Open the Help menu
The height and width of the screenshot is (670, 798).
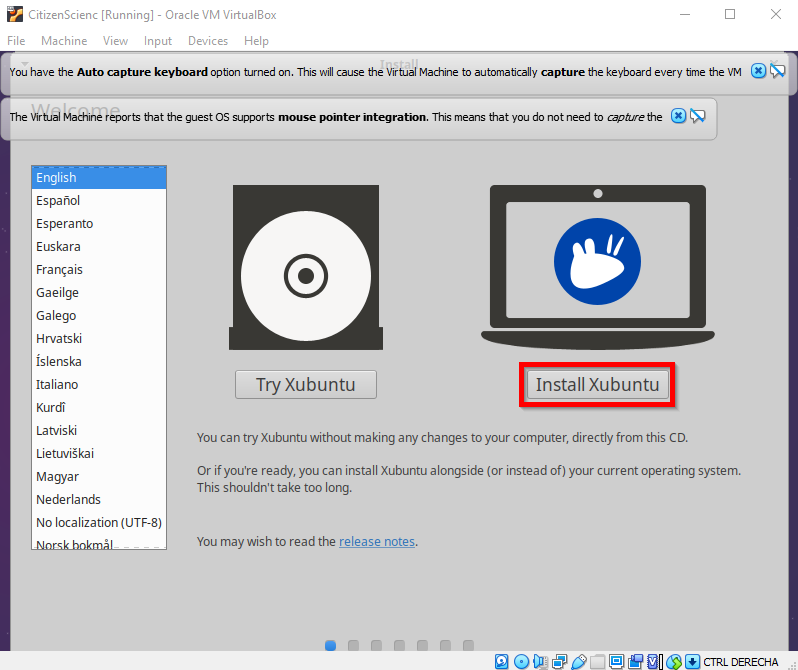pyautogui.click(x=256, y=41)
